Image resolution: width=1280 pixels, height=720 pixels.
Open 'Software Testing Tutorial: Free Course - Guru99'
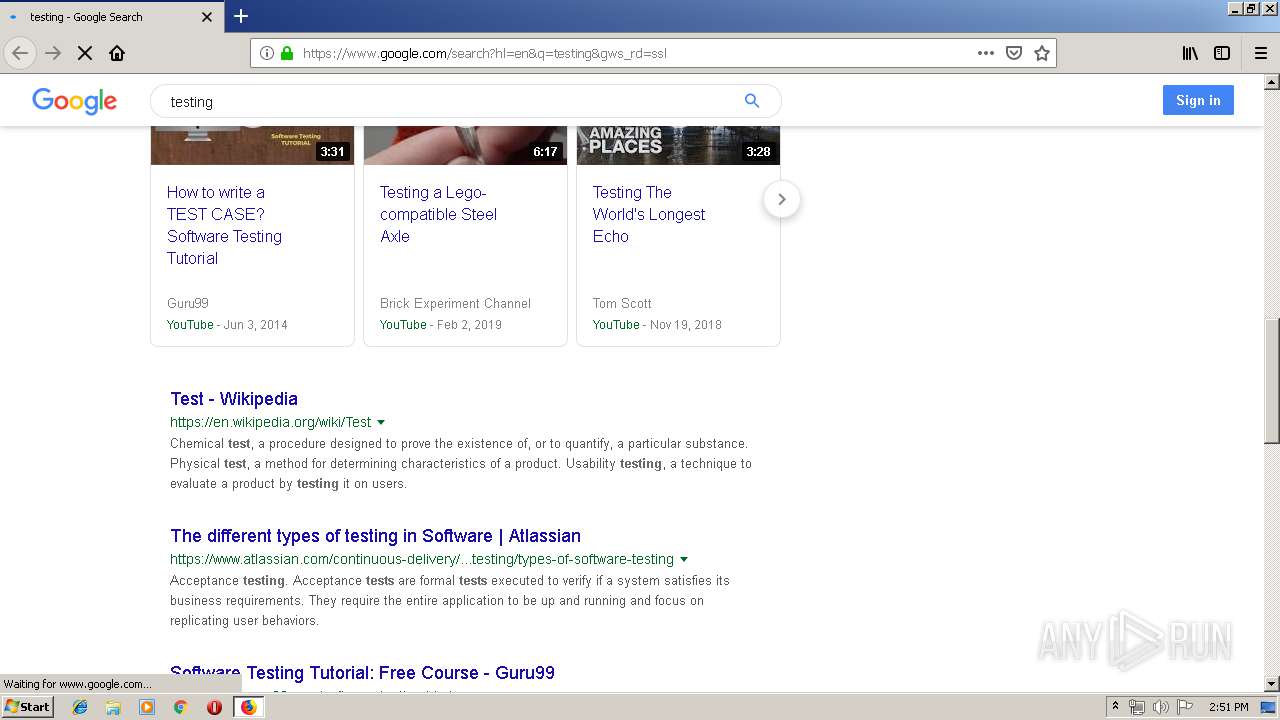362,672
